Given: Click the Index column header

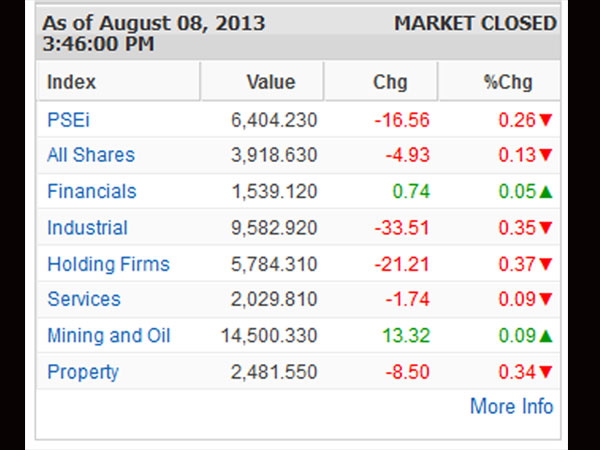Looking at the screenshot, I should pyautogui.click(x=71, y=82).
